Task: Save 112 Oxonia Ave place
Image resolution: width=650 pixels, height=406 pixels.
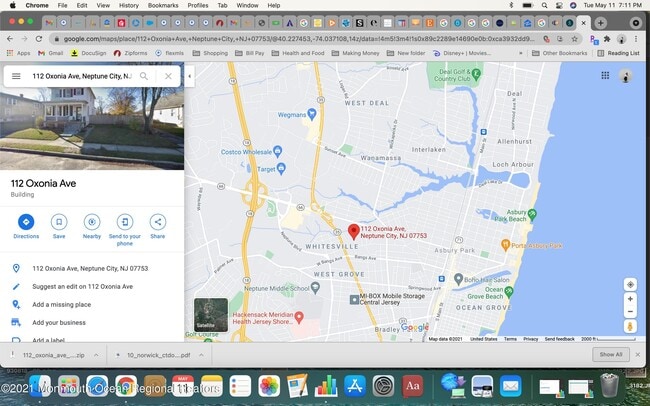Action: (x=59, y=222)
